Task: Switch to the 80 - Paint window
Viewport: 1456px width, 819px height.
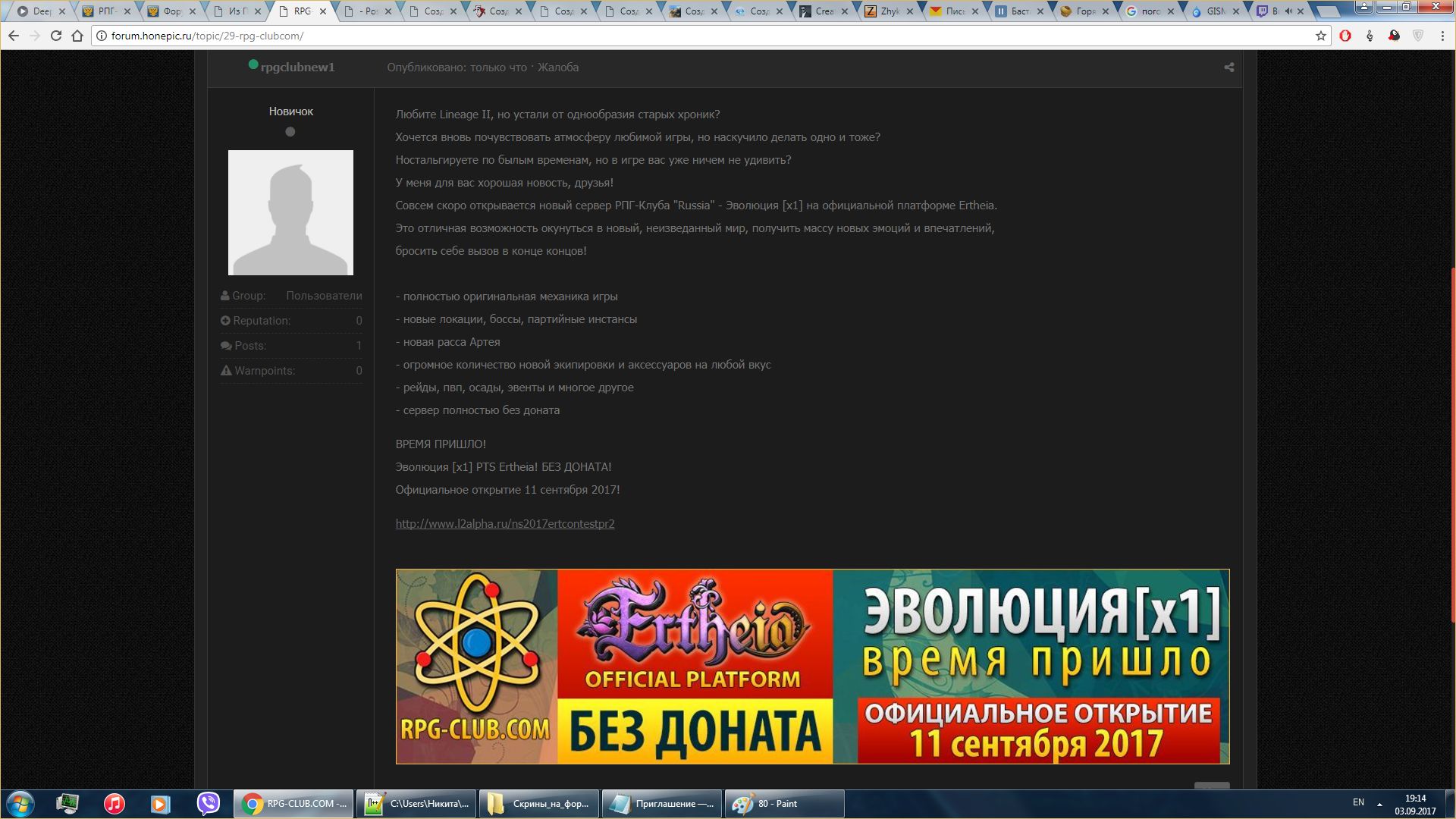Action: click(x=785, y=804)
